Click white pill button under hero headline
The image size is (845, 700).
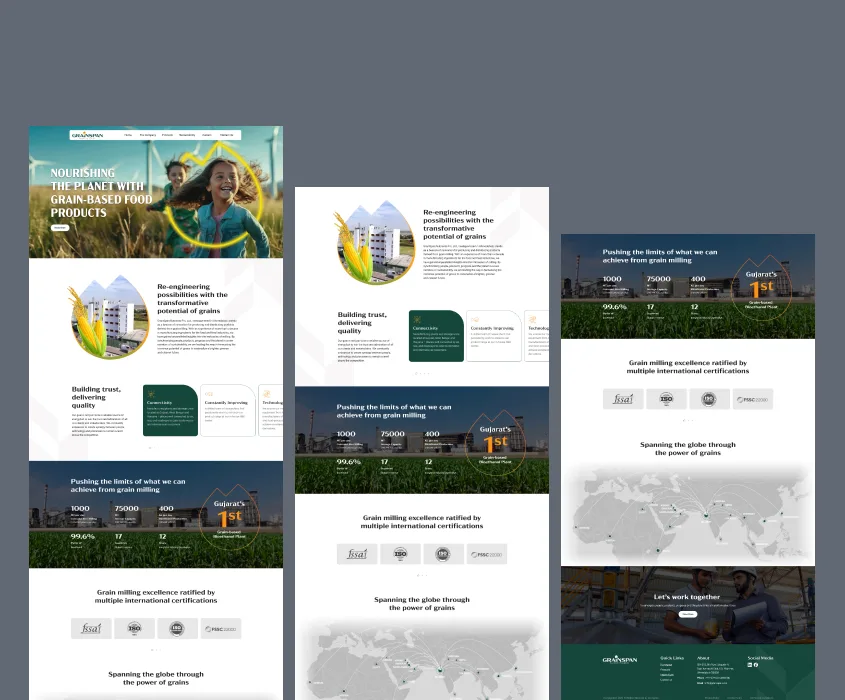point(60,228)
